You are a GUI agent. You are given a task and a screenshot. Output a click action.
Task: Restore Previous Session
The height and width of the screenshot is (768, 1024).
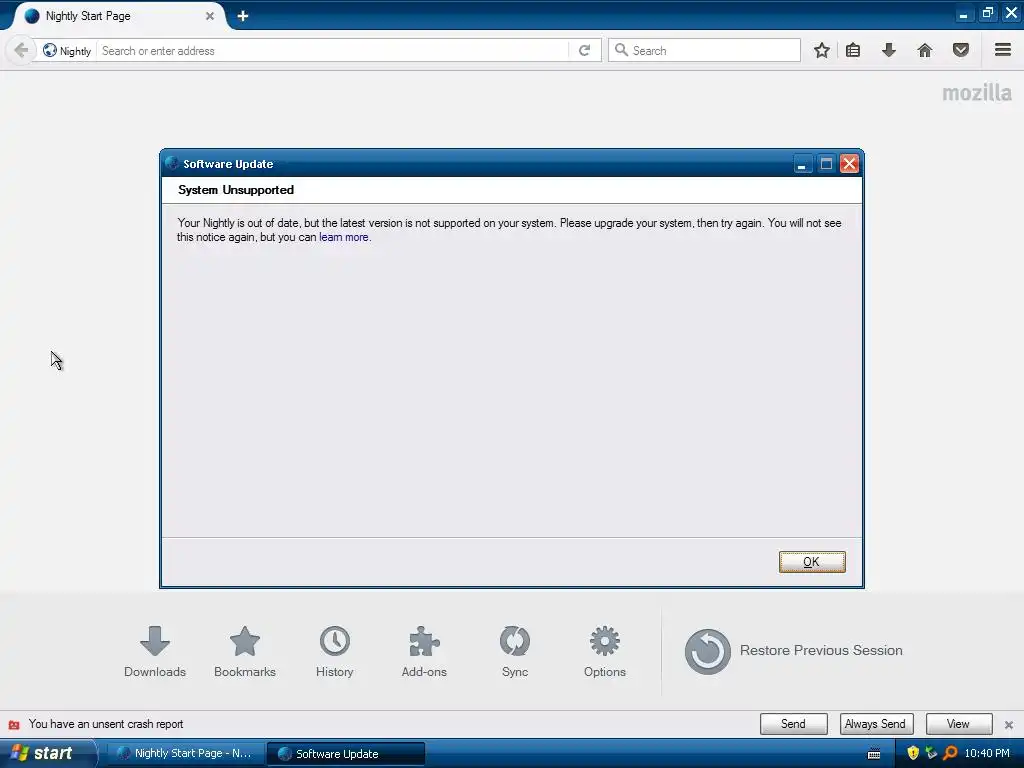click(793, 651)
